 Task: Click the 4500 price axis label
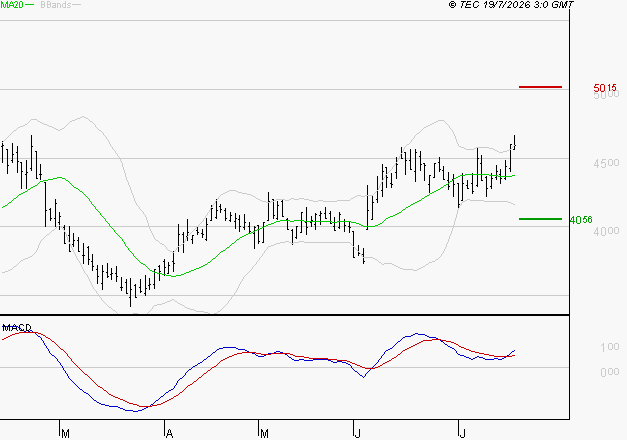[606, 163]
